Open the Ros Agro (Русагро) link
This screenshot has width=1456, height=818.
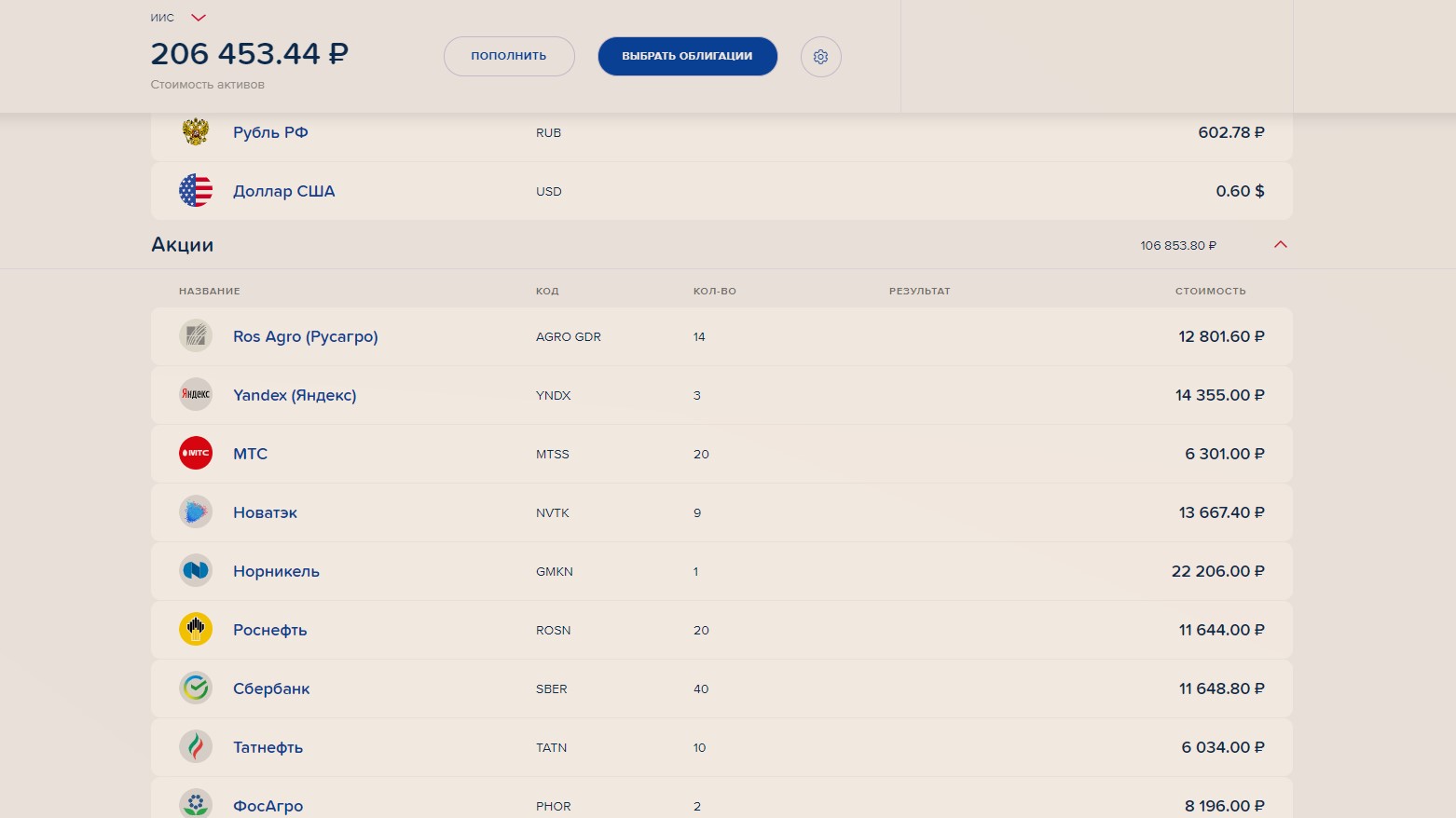(306, 336)
